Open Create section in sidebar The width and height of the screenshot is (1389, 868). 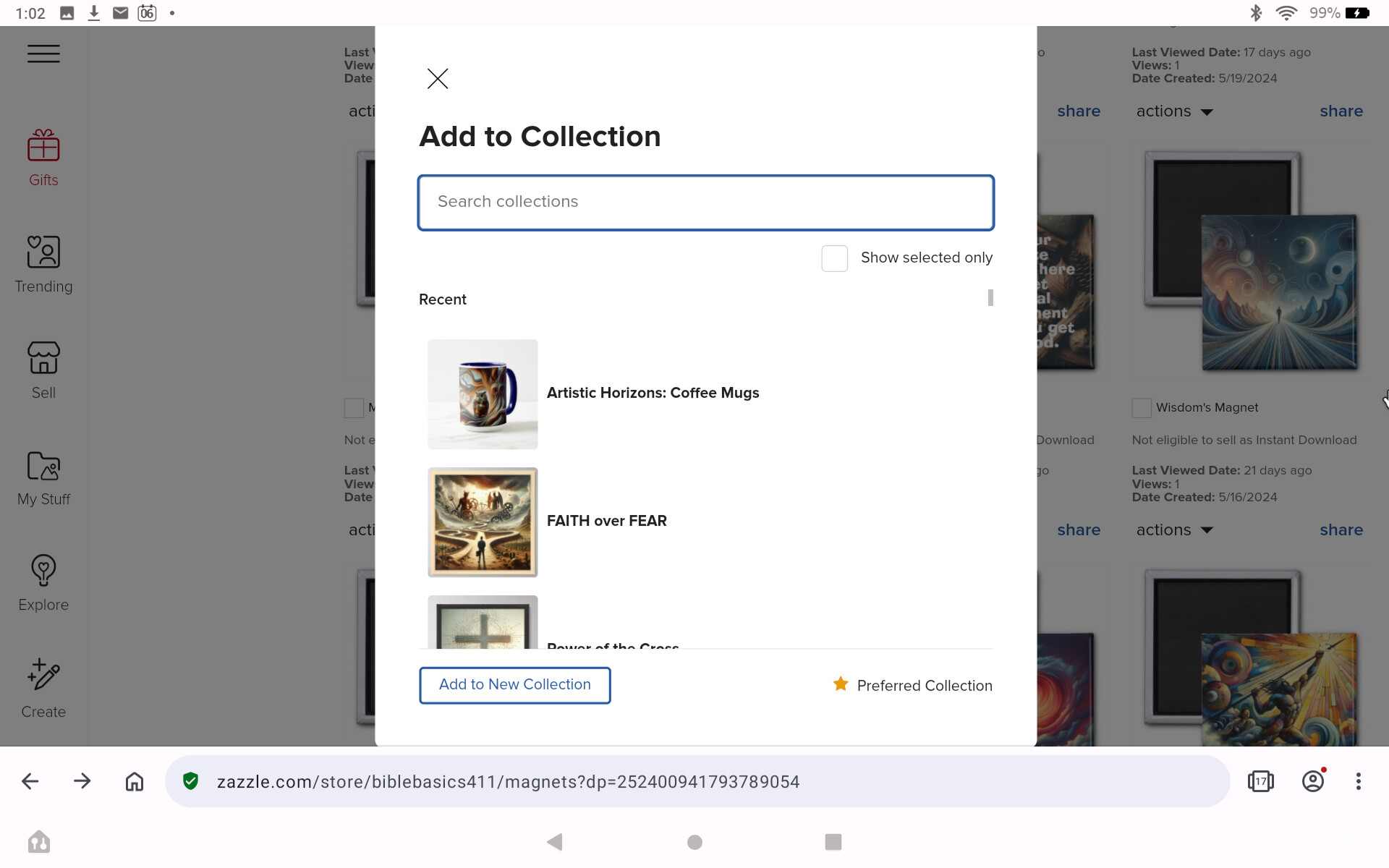[43, 689]
